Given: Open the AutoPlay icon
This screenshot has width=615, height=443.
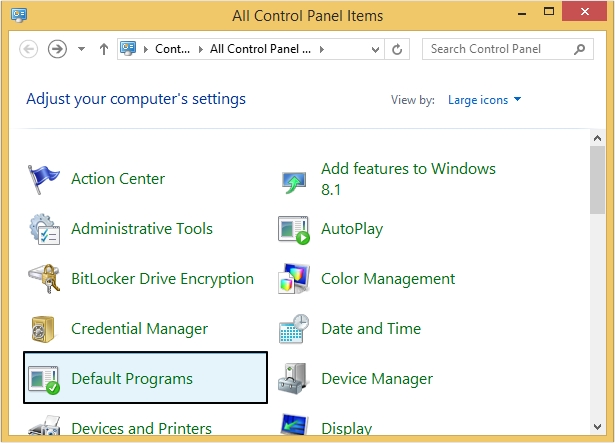Looking at the screenshot, I should pyautogui.click(x=294, y=230).
